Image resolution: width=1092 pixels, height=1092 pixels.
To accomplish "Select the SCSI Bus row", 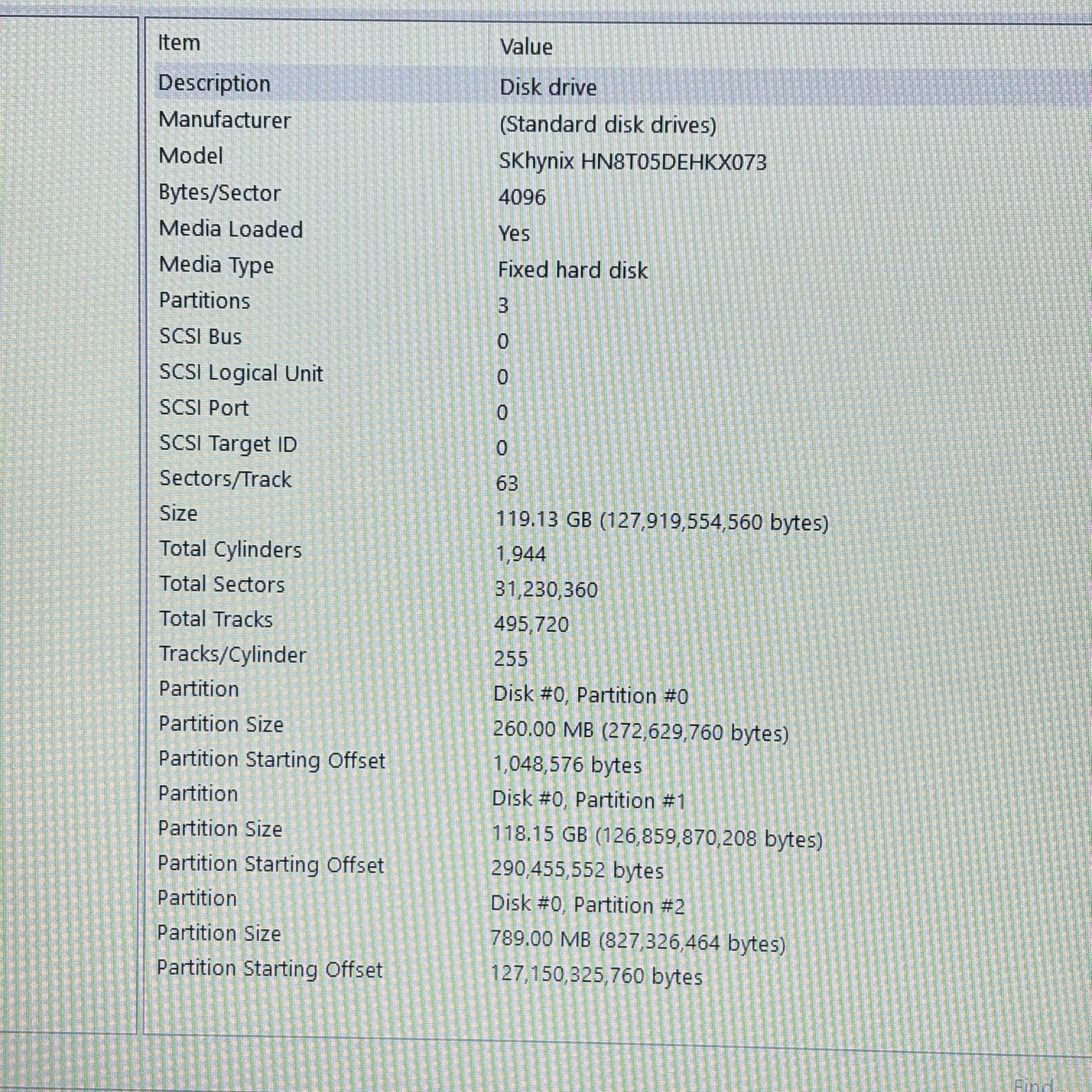I will click(x=622, y=339).
